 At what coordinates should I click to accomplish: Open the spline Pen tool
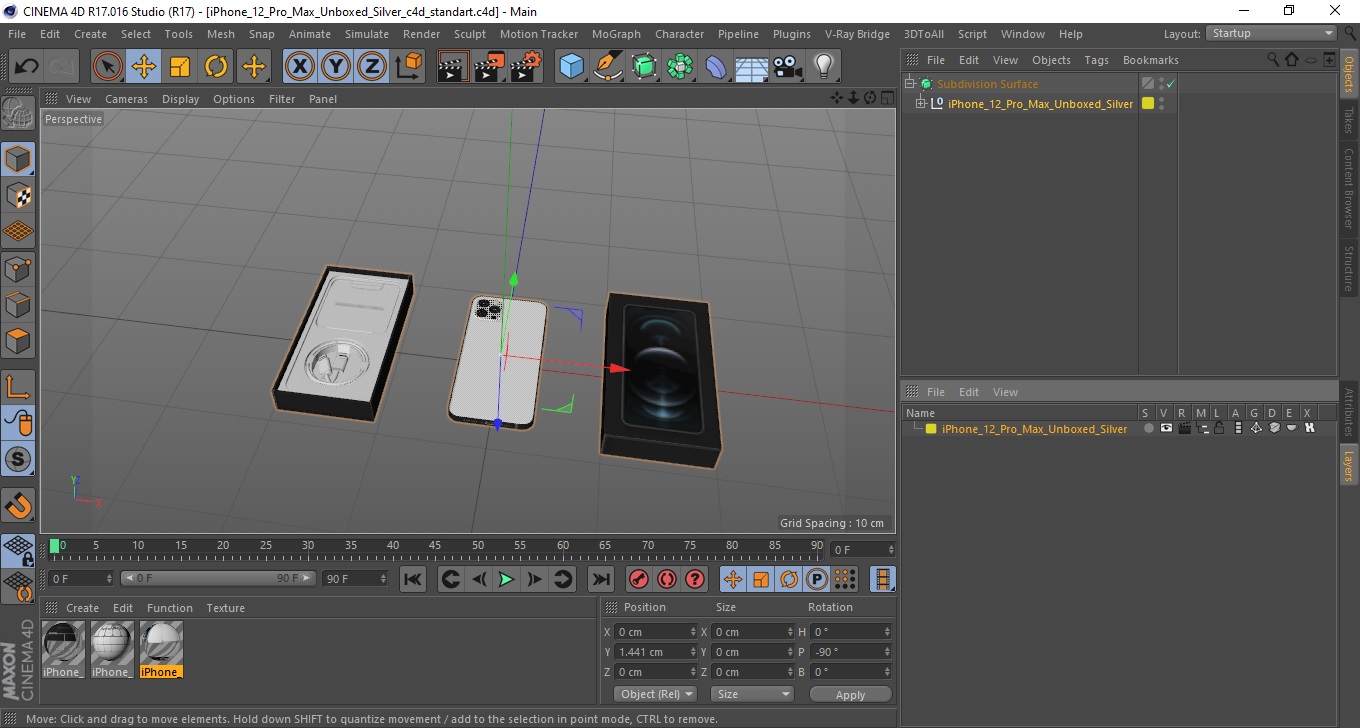[x=607, y=67]
